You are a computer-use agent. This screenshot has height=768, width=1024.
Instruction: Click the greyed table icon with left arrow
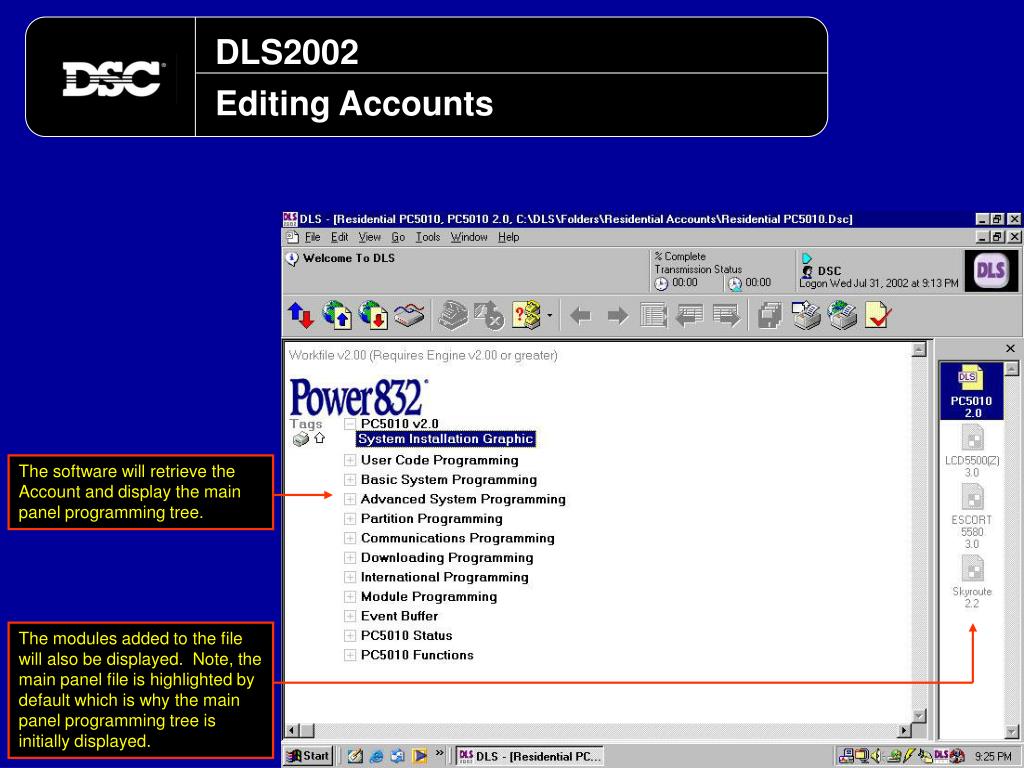point(689,315)
